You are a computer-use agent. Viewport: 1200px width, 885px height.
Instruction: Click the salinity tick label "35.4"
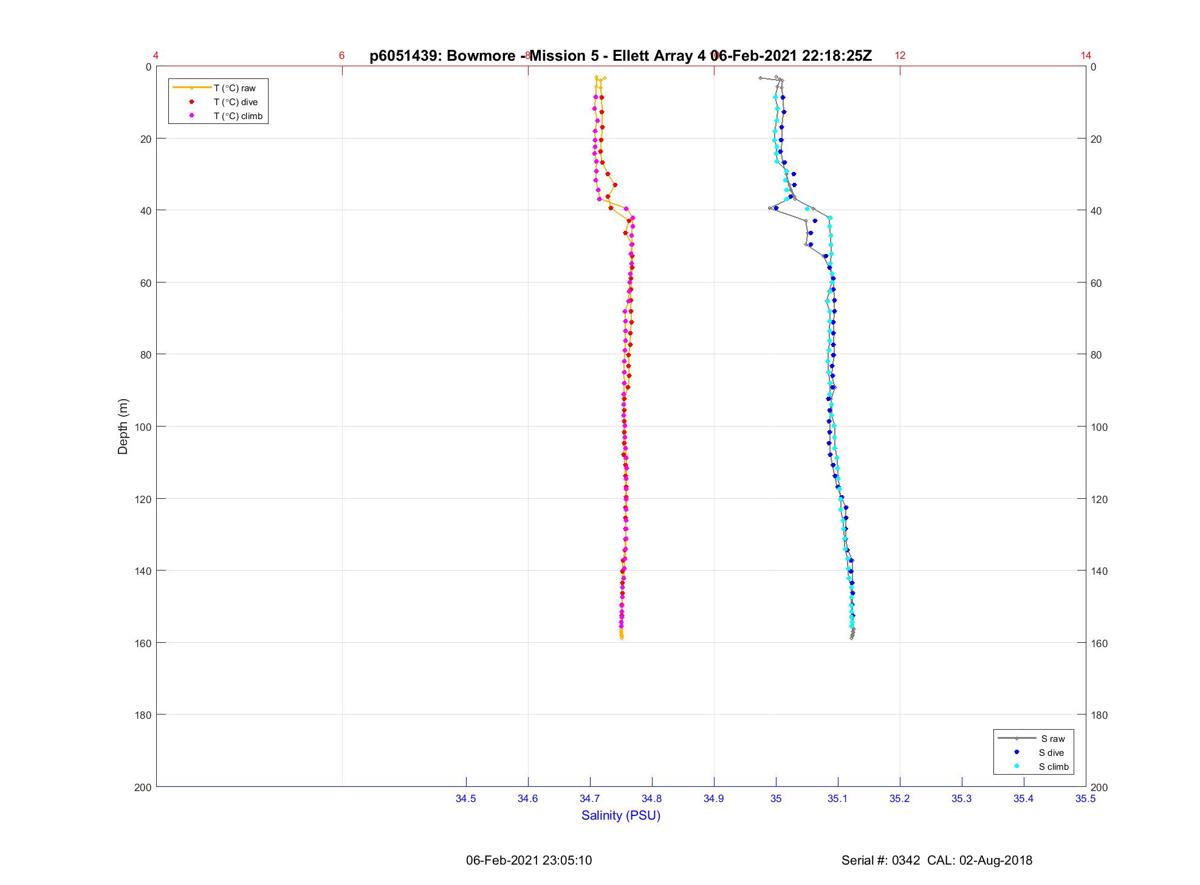pos(1024,798)
